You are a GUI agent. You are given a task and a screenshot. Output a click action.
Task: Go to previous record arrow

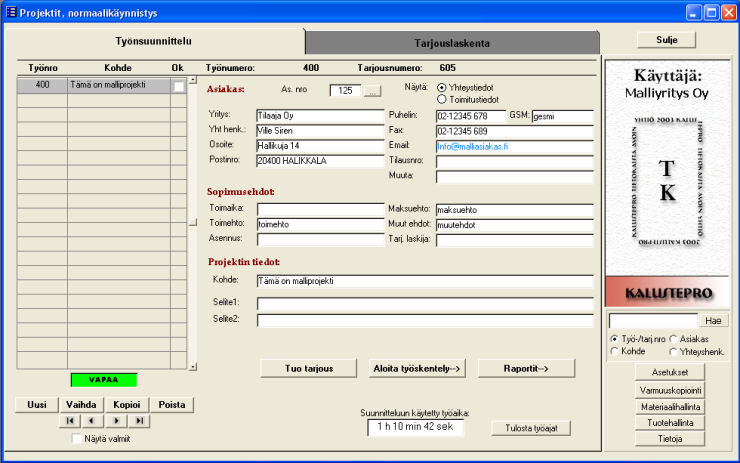coord(92,421)
